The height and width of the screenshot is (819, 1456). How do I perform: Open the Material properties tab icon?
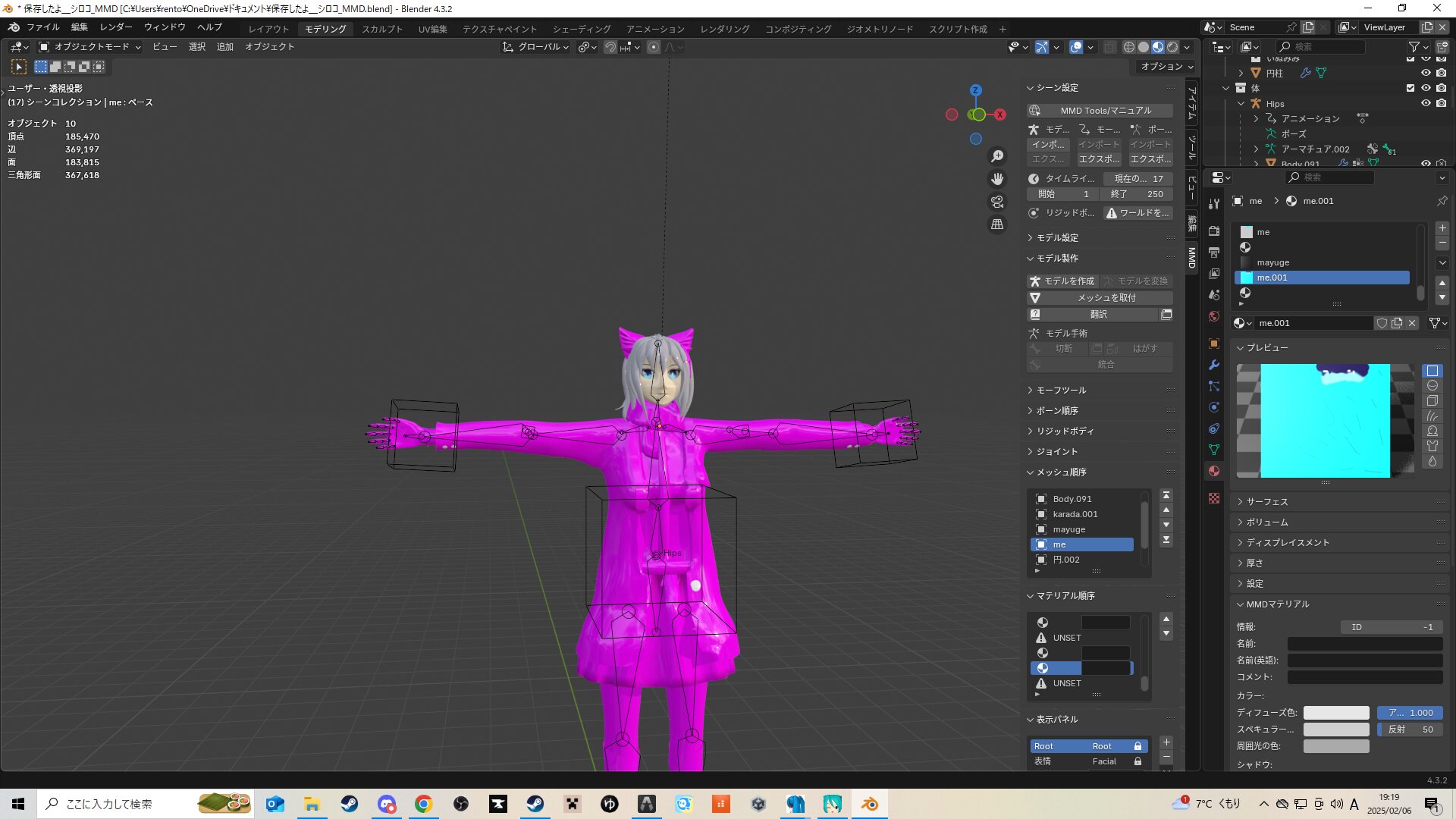(1214, 471)
